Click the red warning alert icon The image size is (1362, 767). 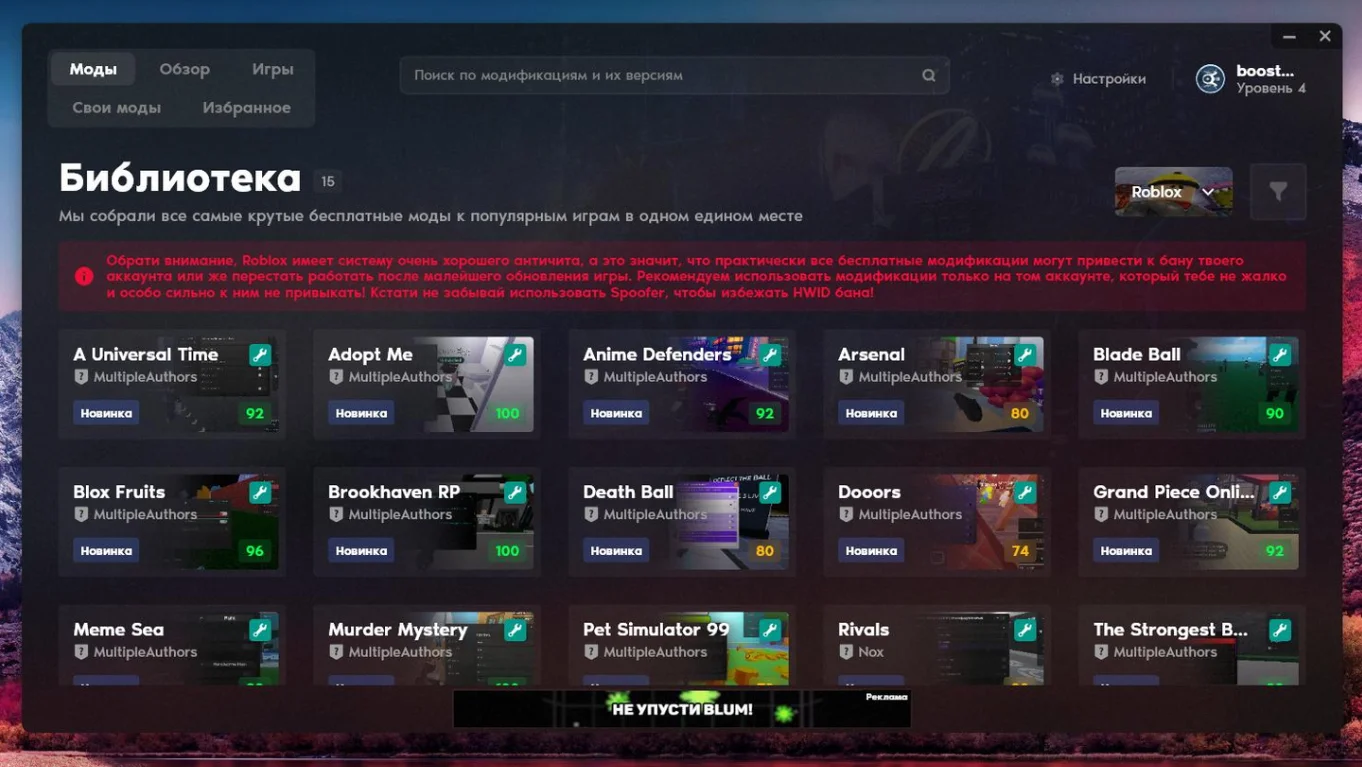(x=84, y=276)
